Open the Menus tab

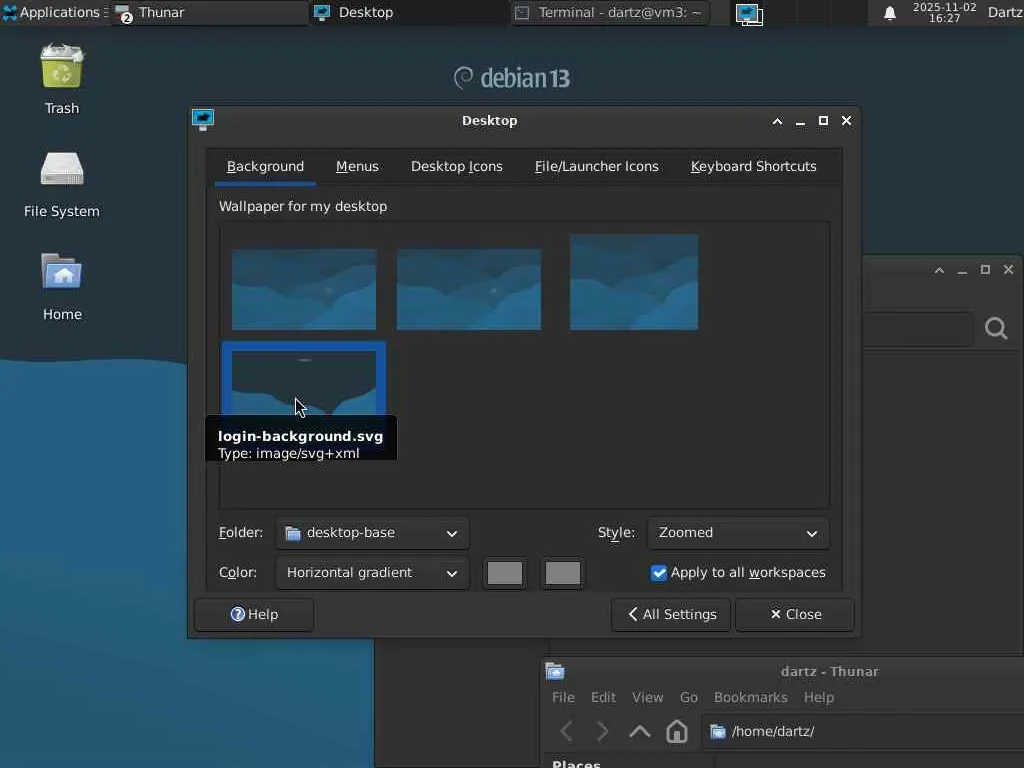[x=357, y=167]
